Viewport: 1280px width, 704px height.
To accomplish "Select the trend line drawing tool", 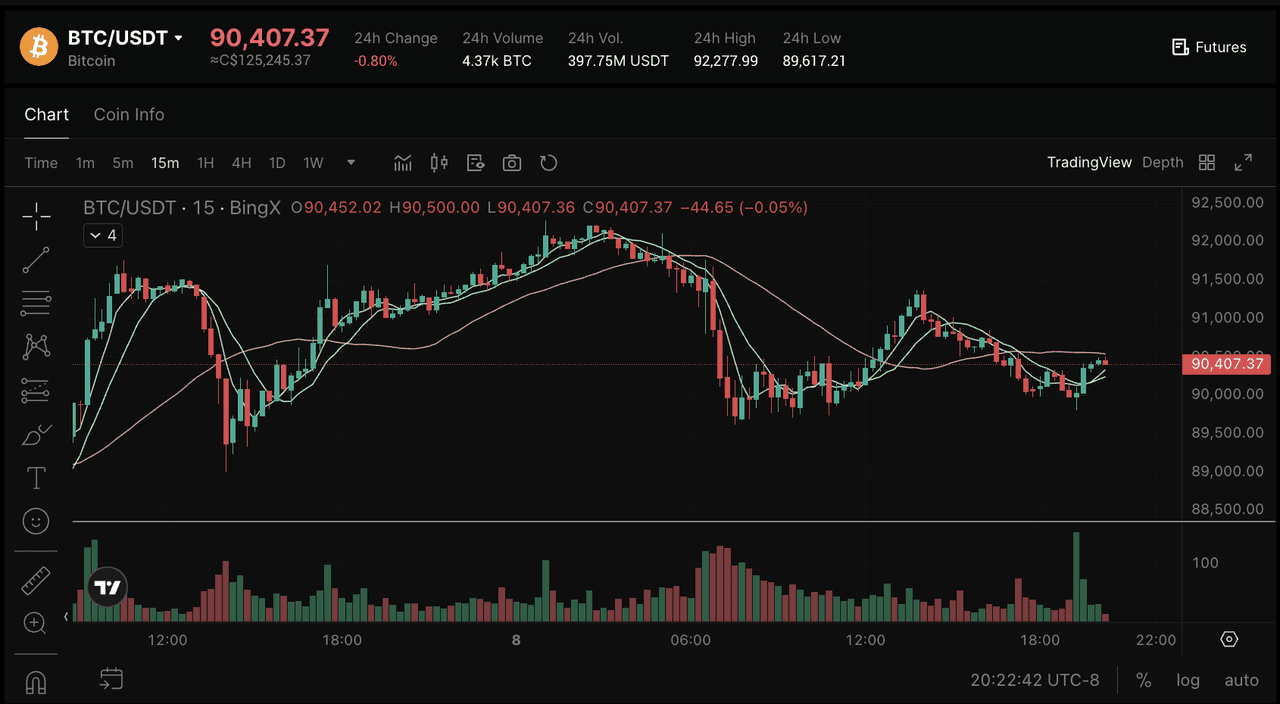I will pos(36,260).
